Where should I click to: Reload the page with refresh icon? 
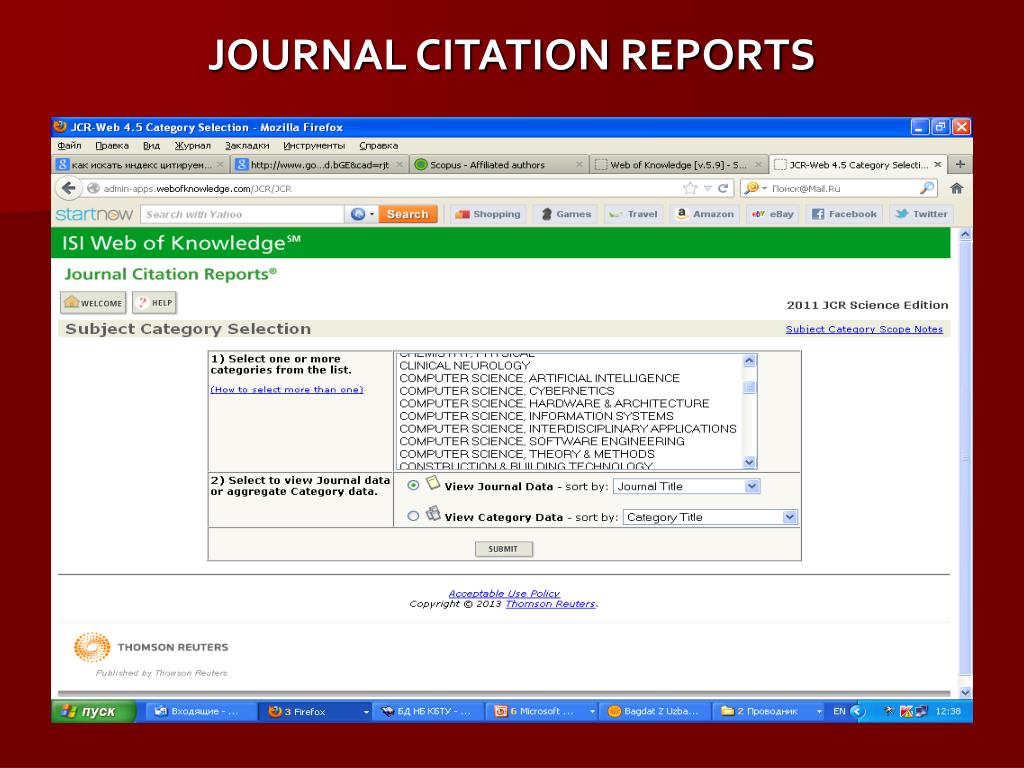[x=723, y=188]
